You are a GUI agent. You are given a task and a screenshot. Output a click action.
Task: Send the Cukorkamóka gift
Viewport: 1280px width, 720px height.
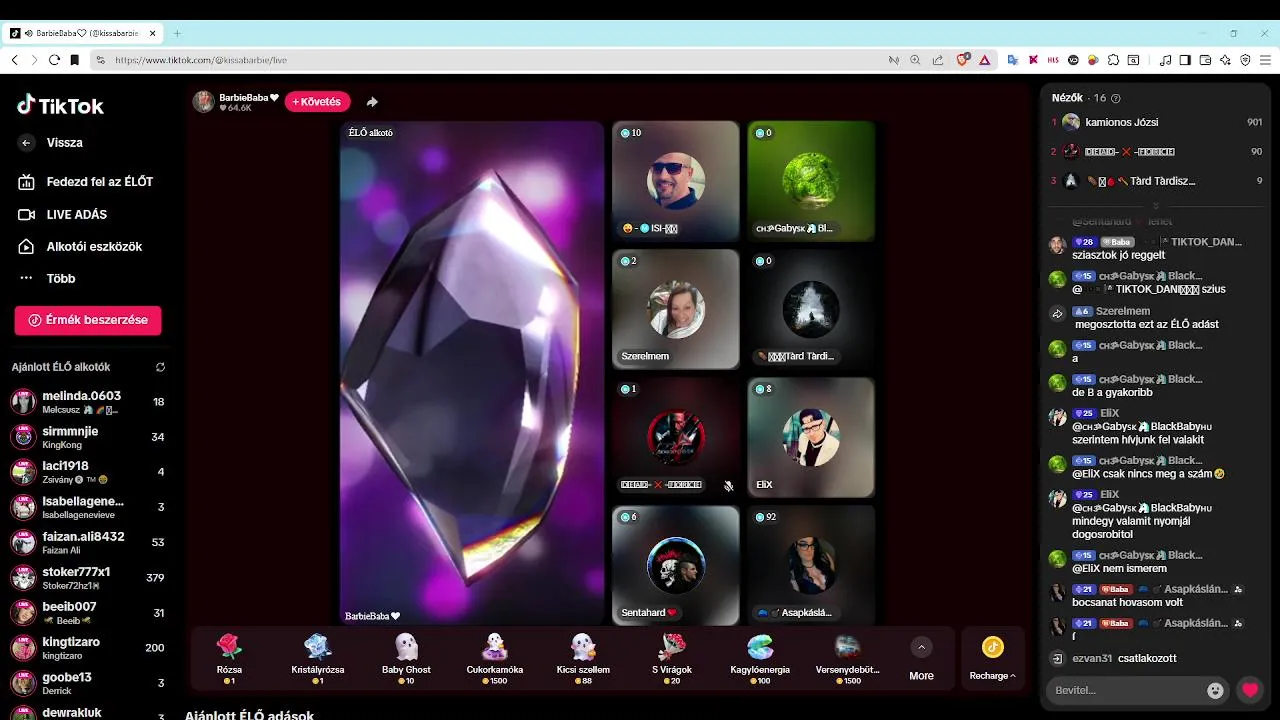495,657
